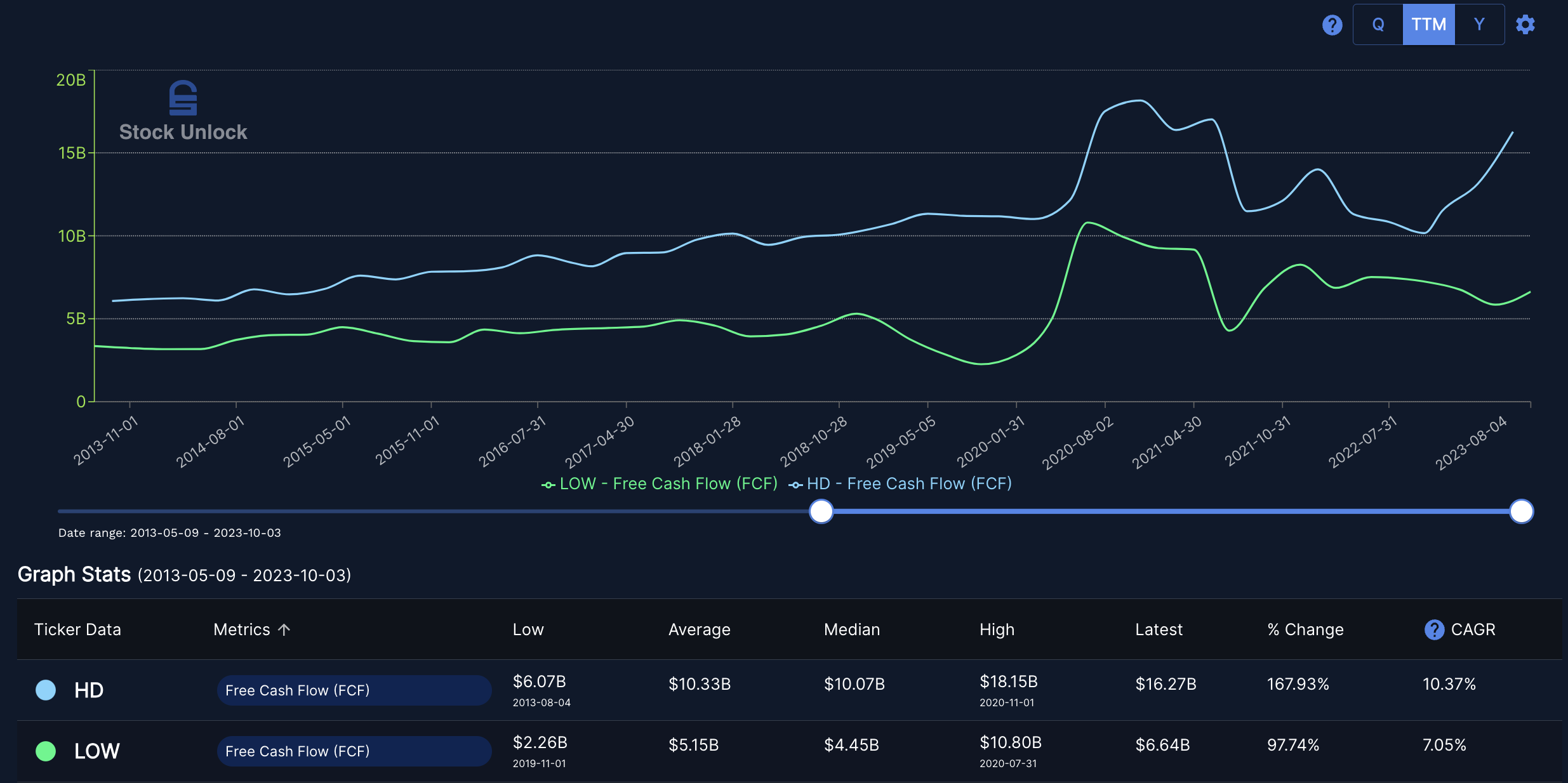The width and height of the screenshot is (1568, 783).
Task: Click the LOW ticker name
Action: 96,751
